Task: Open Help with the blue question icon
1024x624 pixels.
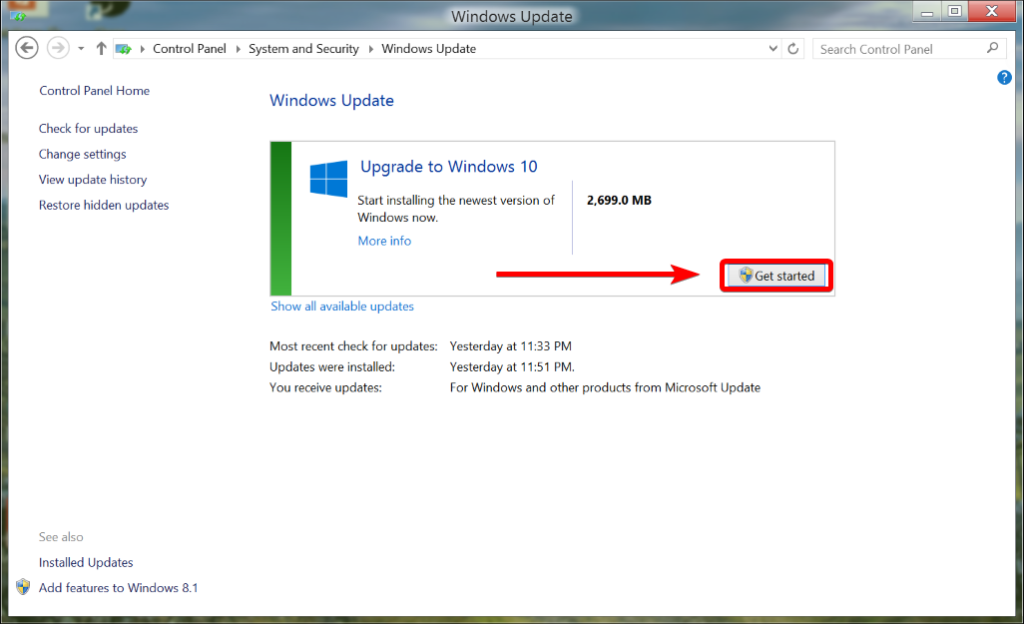Action: pyautogui.click(x=1004, y=78)
